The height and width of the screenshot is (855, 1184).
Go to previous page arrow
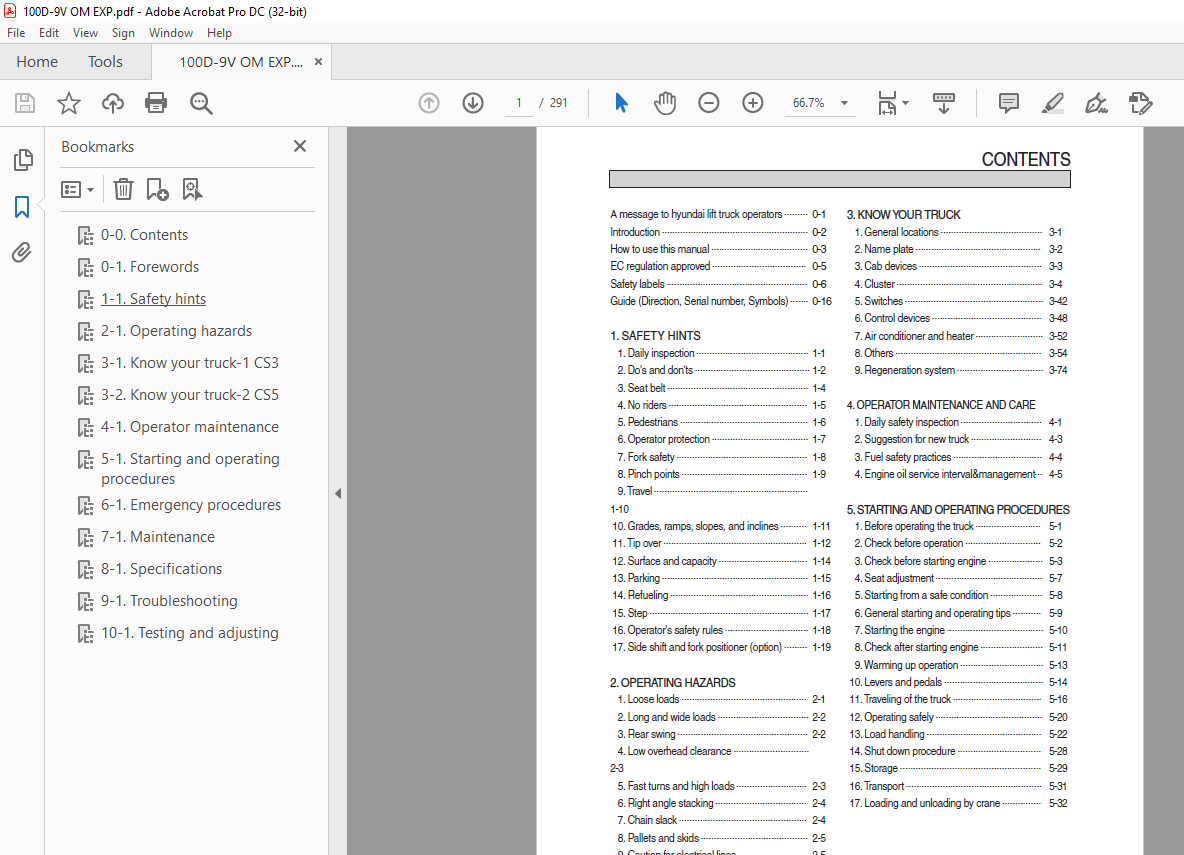click(x=429, y=103)
